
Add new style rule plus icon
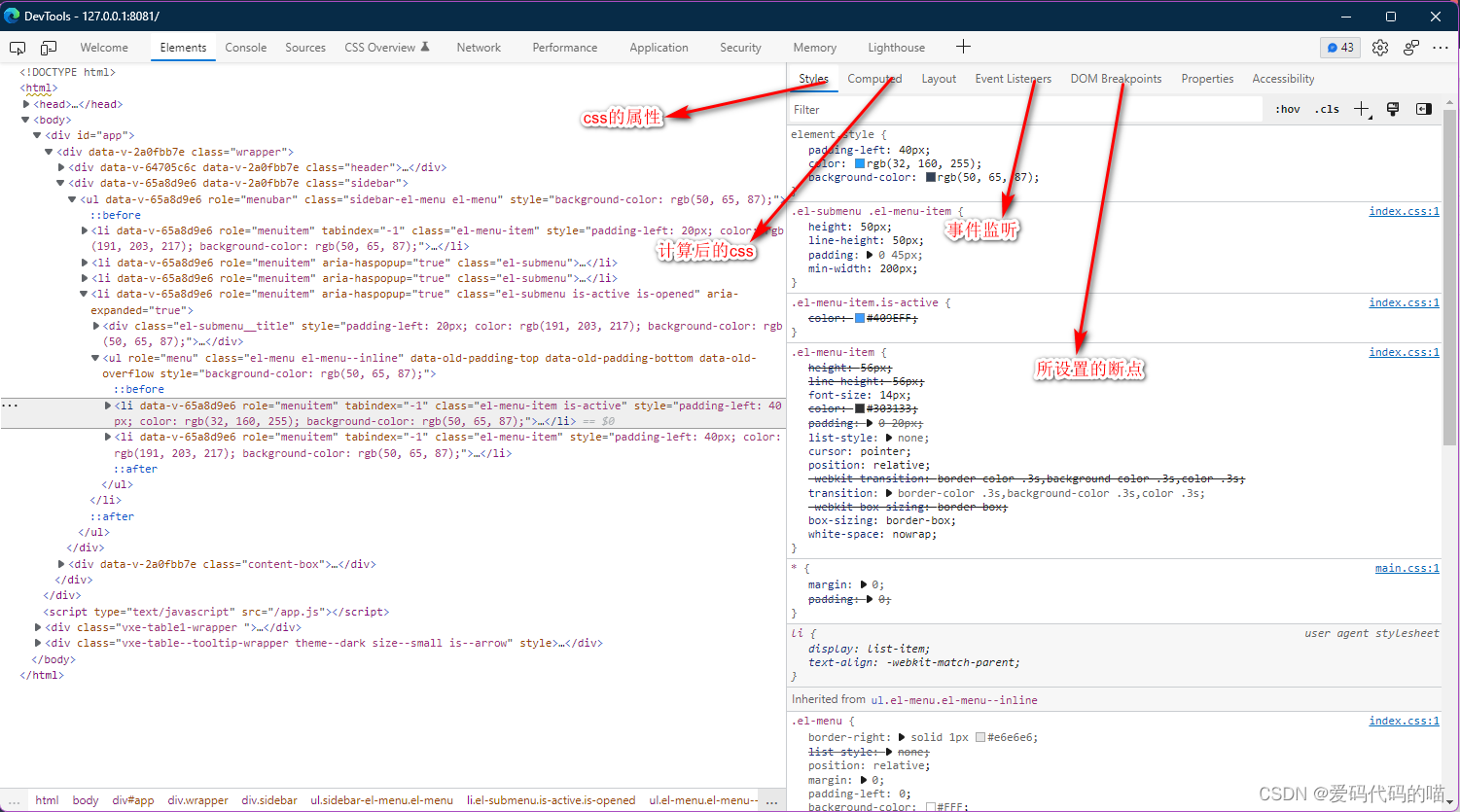click(1362, 109)
